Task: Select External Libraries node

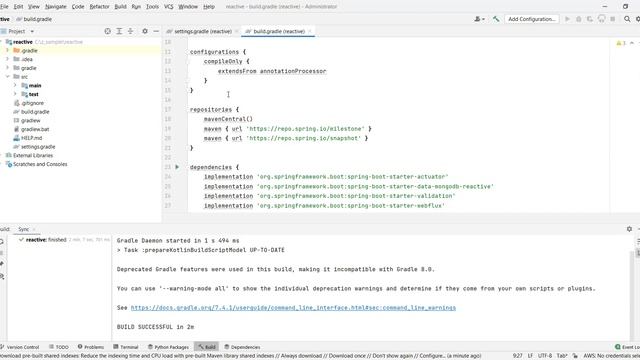Action: pyautogui.click(x=33, y=156)
